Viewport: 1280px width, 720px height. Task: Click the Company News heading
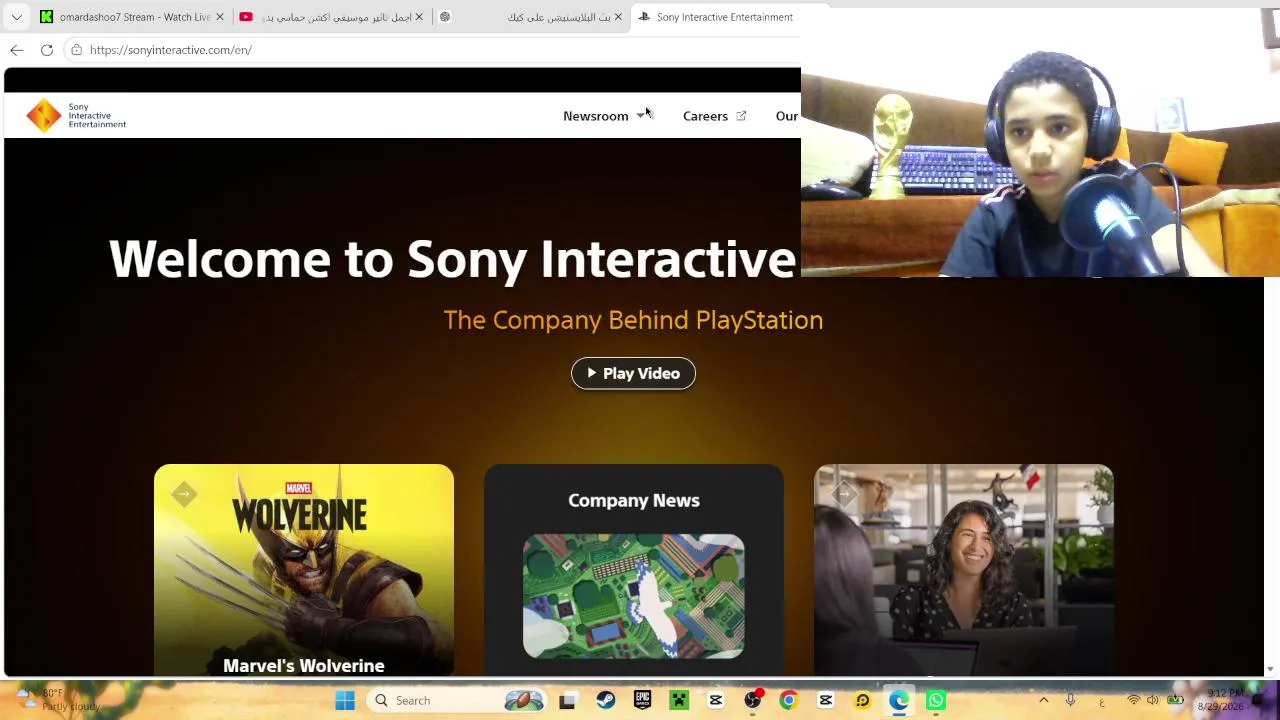634,500
